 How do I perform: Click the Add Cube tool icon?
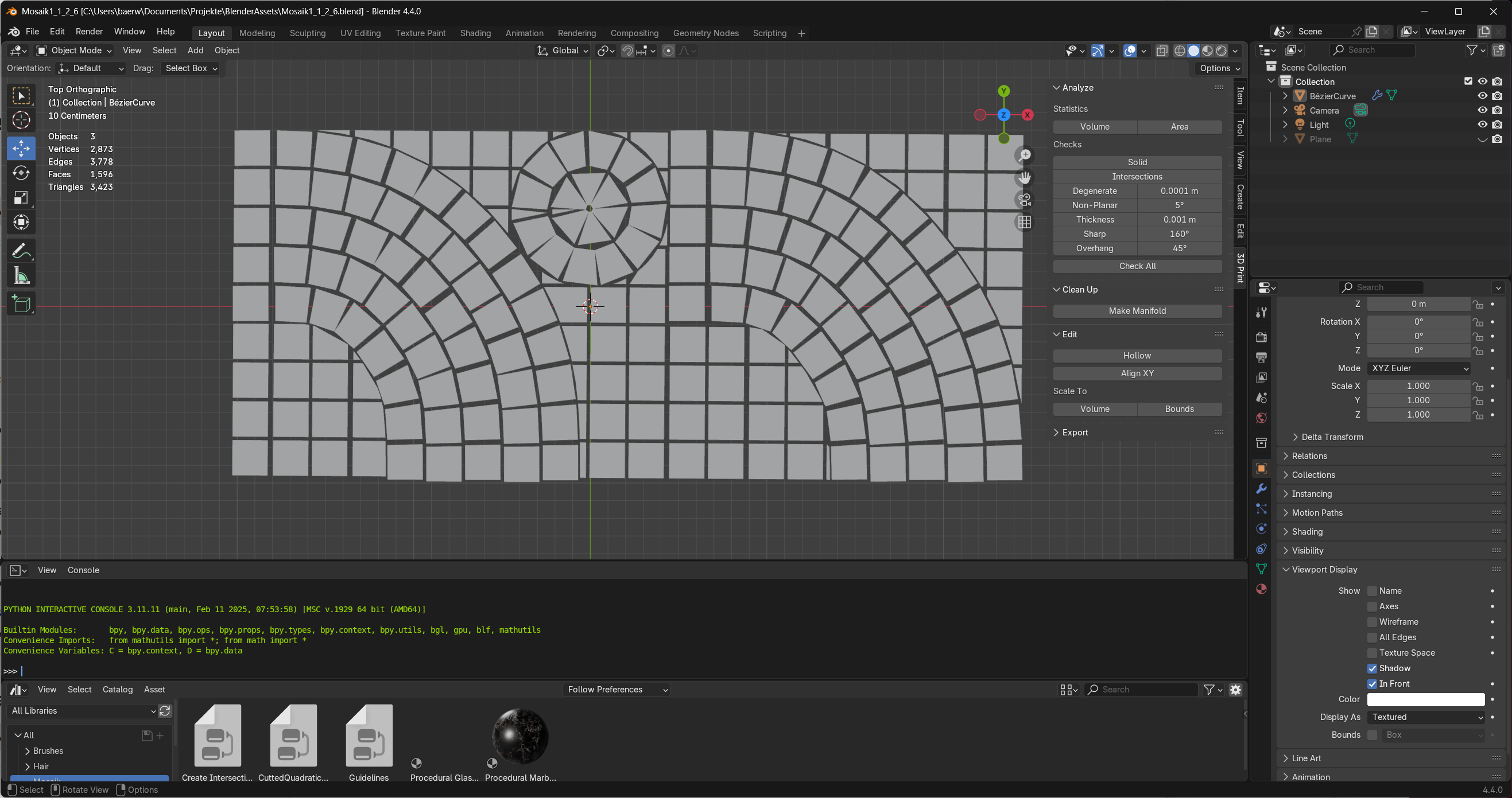[x=21, y=304]
